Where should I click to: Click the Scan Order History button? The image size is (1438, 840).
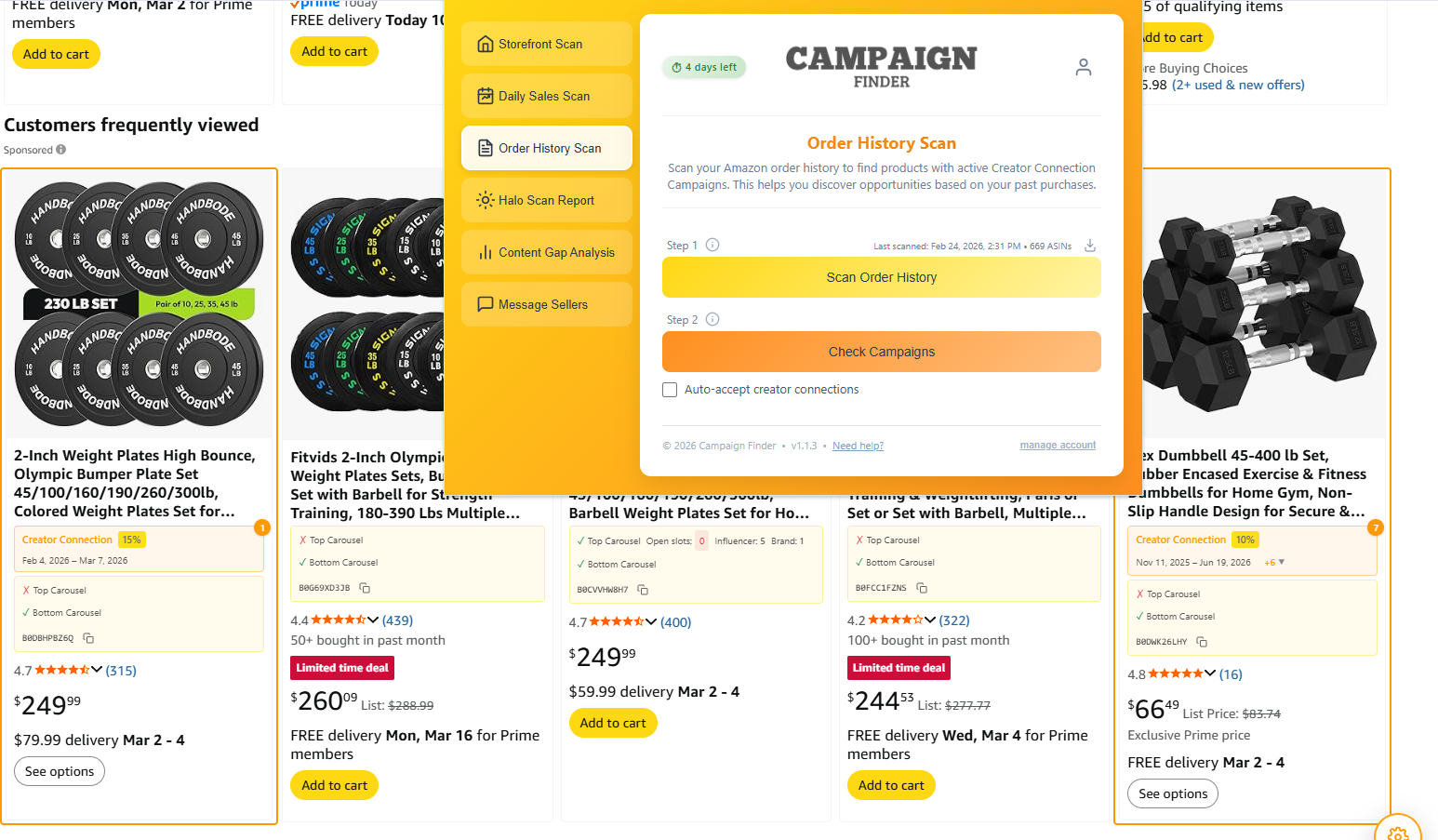(x=881, y=276)
